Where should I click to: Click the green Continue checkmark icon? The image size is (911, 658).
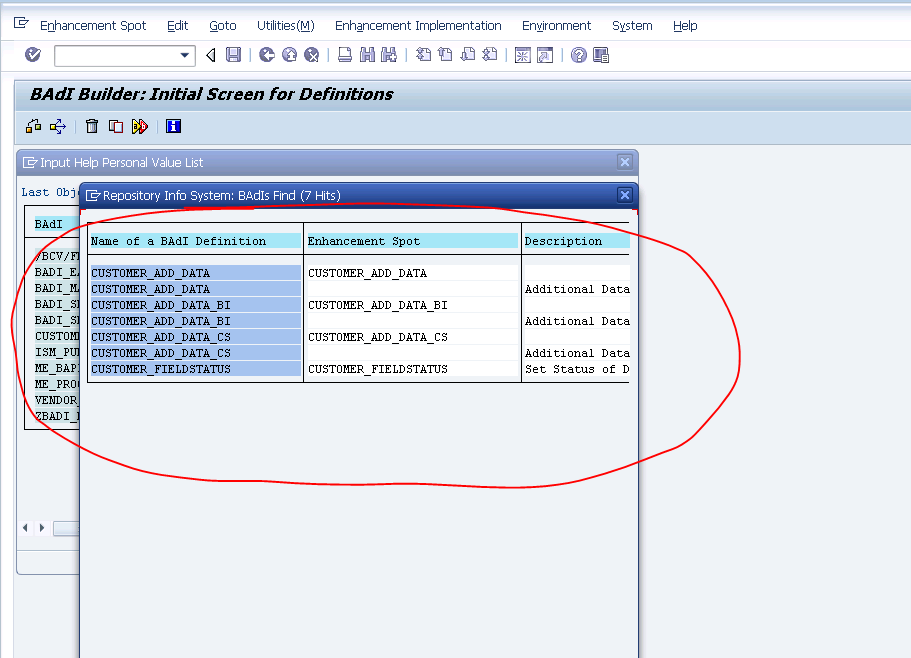click(x=31, y=55)
